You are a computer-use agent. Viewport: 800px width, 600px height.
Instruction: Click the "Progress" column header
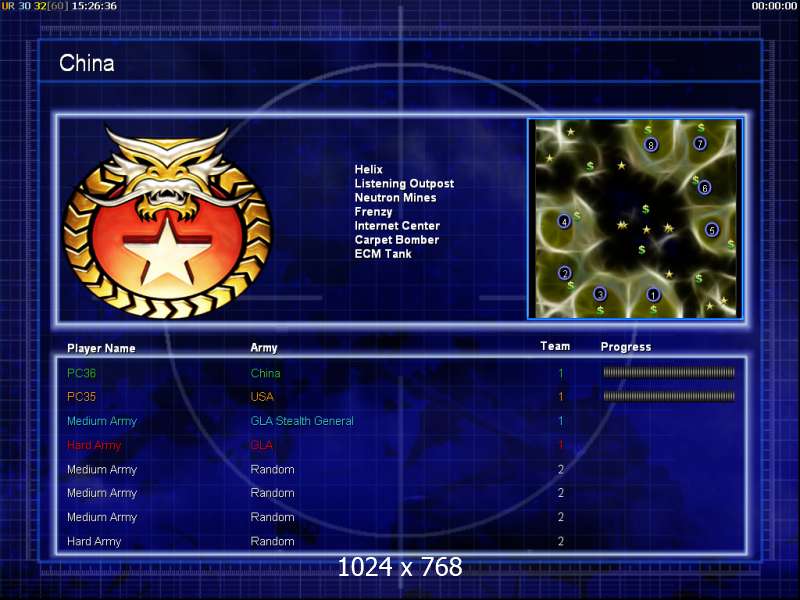(626, 347)
